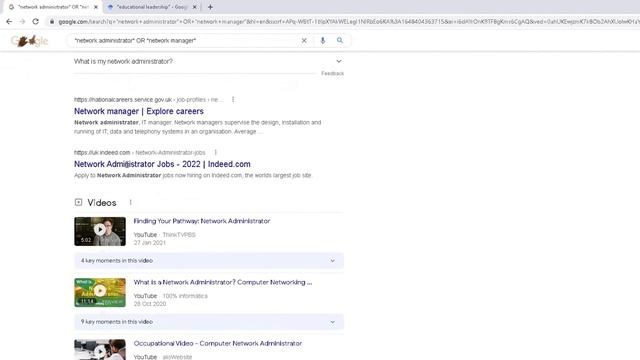Open the nationalcareers.service.gov.uk URL breadcrumb
The image size is (640, 360).
tap(149, 100)
